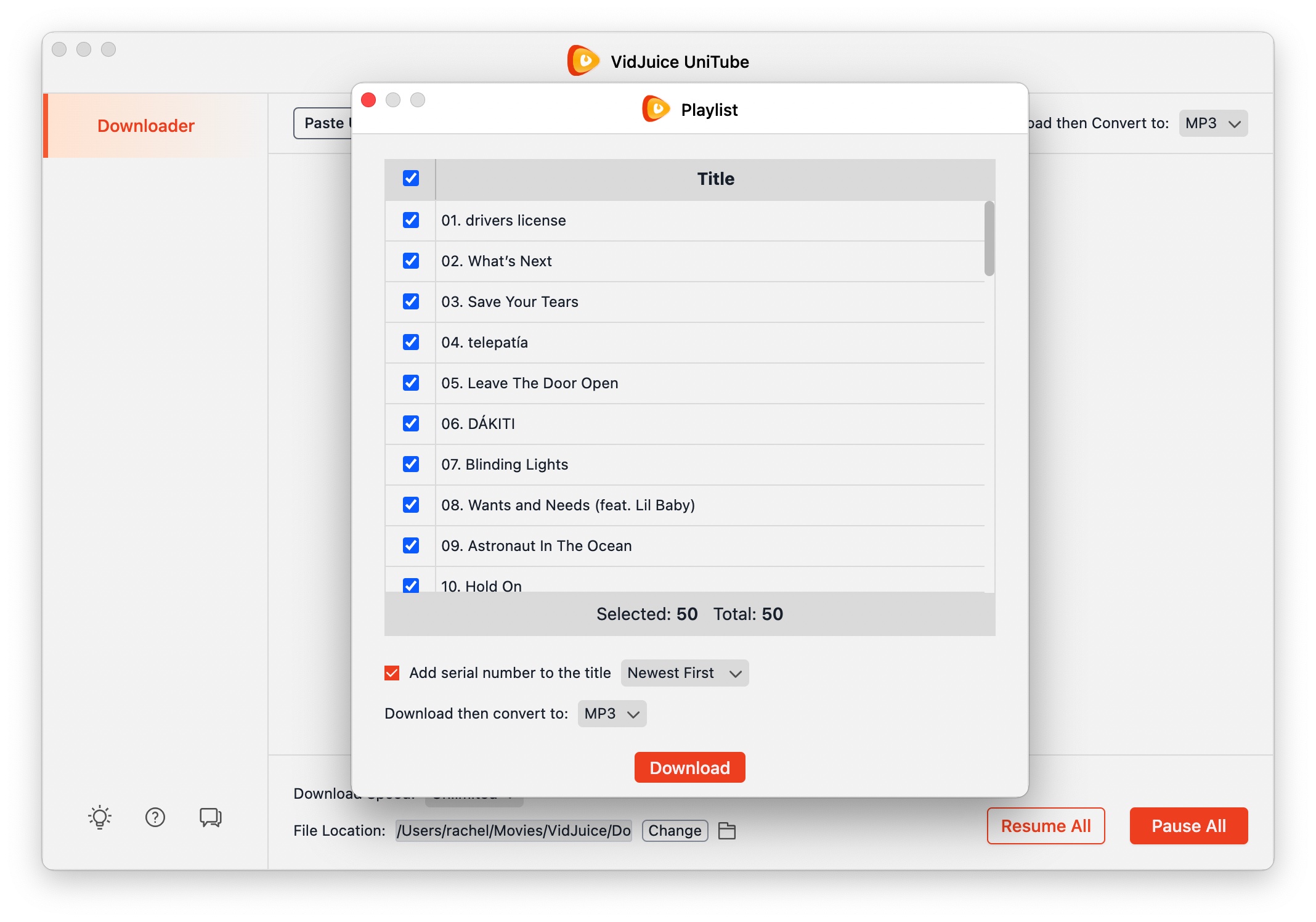The height and width of the screenshot is (922, 1316).
Task: Click the Playlist dialog logo icon
Action: click(x=656, y=109)
